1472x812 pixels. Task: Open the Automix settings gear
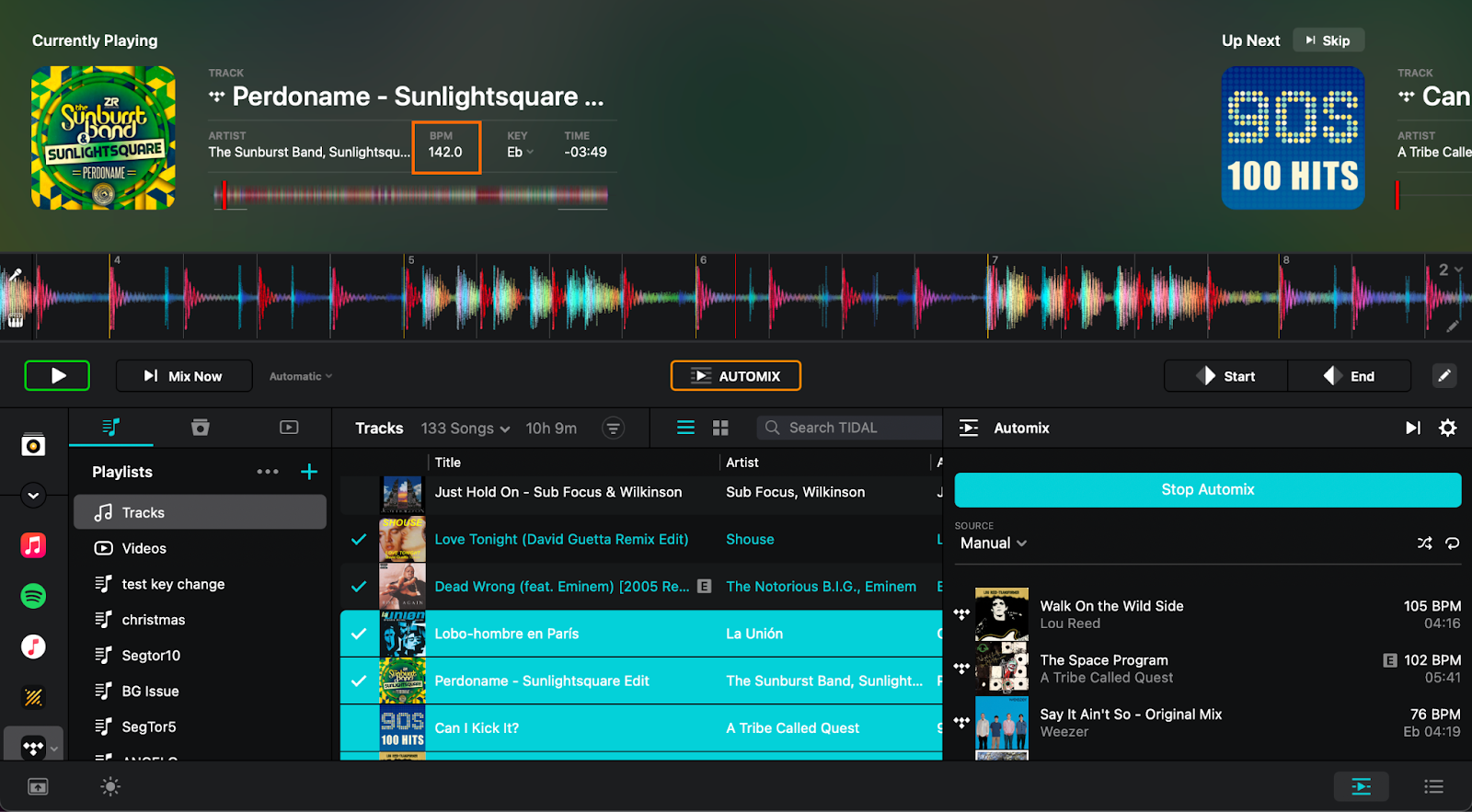click(1447, 428)
